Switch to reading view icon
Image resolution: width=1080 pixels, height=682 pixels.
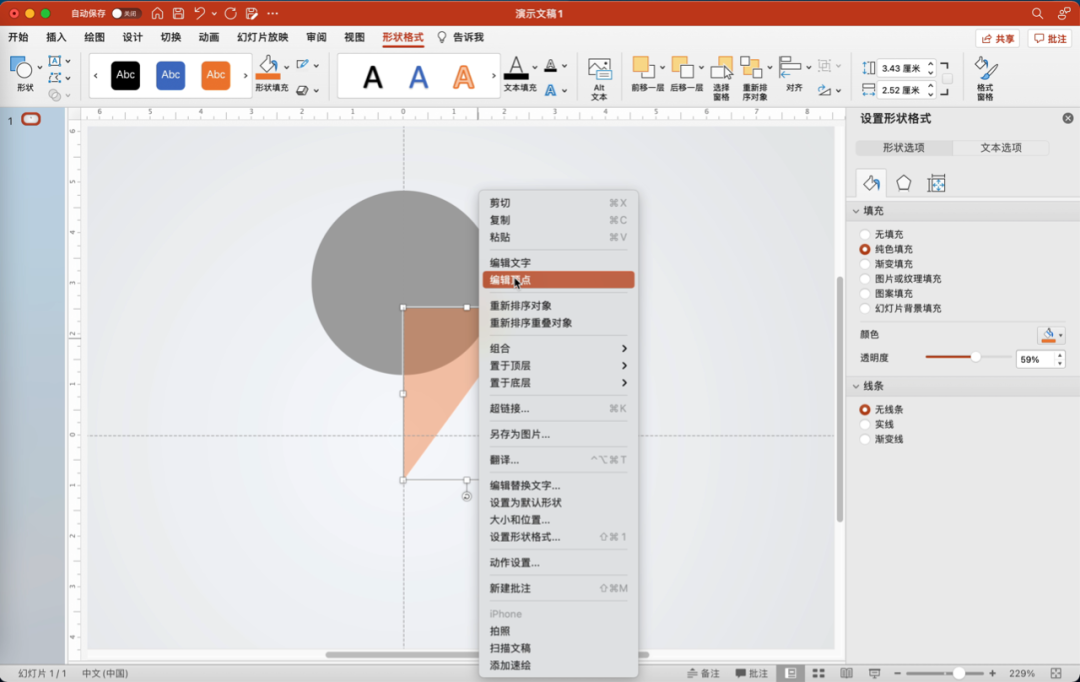pos(847,673)
